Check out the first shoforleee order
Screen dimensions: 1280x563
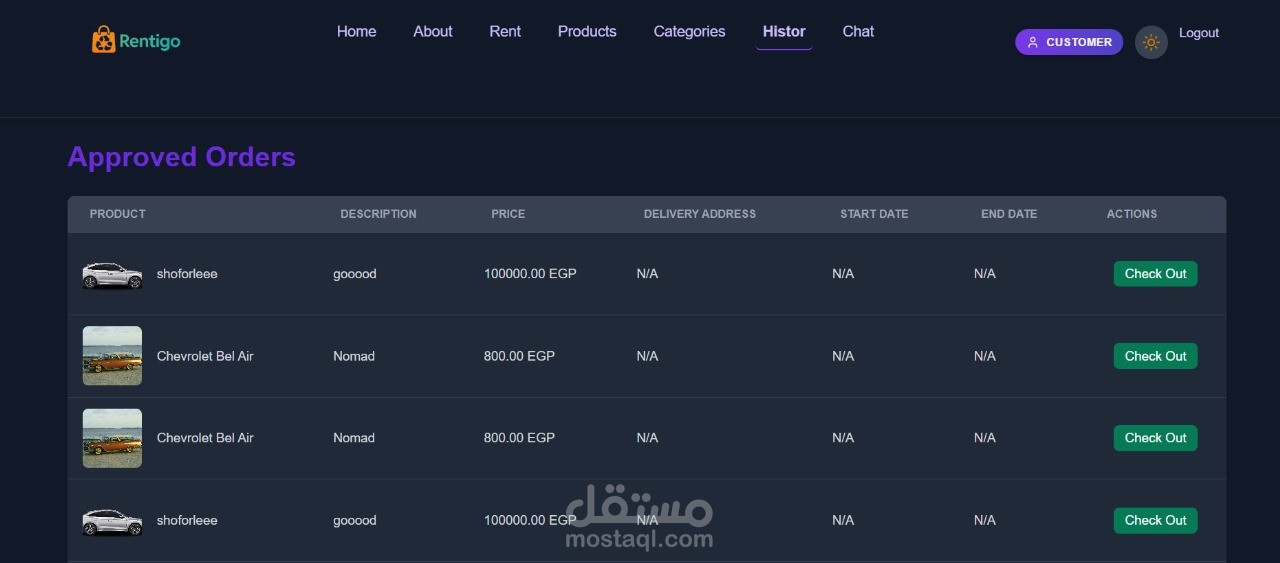(1155, 274)
